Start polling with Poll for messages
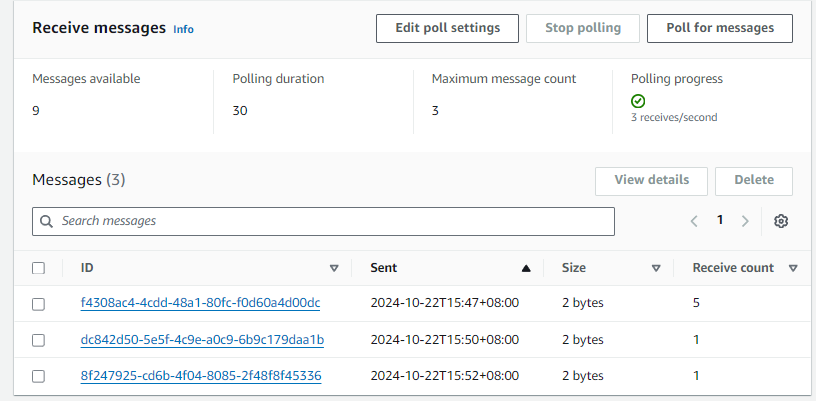This screenshot has width=816, height=401. [720, 28]
